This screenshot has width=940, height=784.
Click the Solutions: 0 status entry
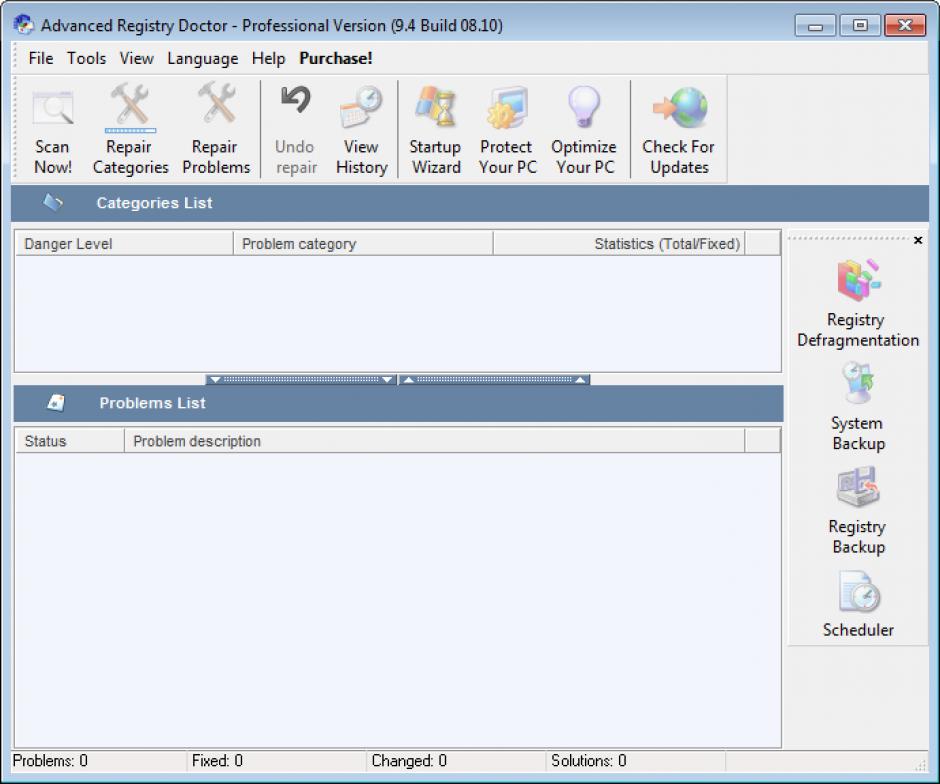[x=637, y=761]
